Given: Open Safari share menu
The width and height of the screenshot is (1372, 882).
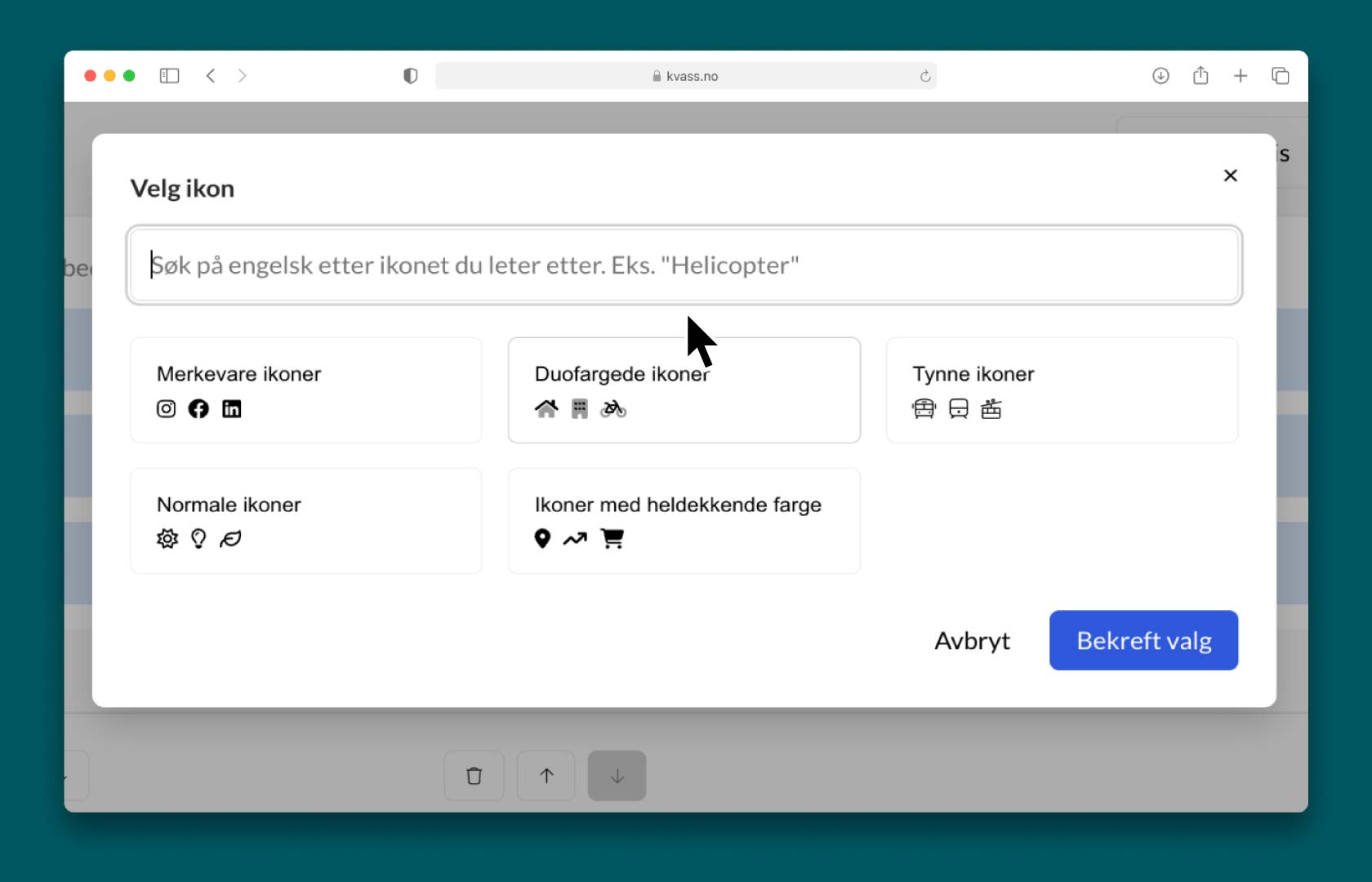Looking at the screenshot, I should point(1200,76).
